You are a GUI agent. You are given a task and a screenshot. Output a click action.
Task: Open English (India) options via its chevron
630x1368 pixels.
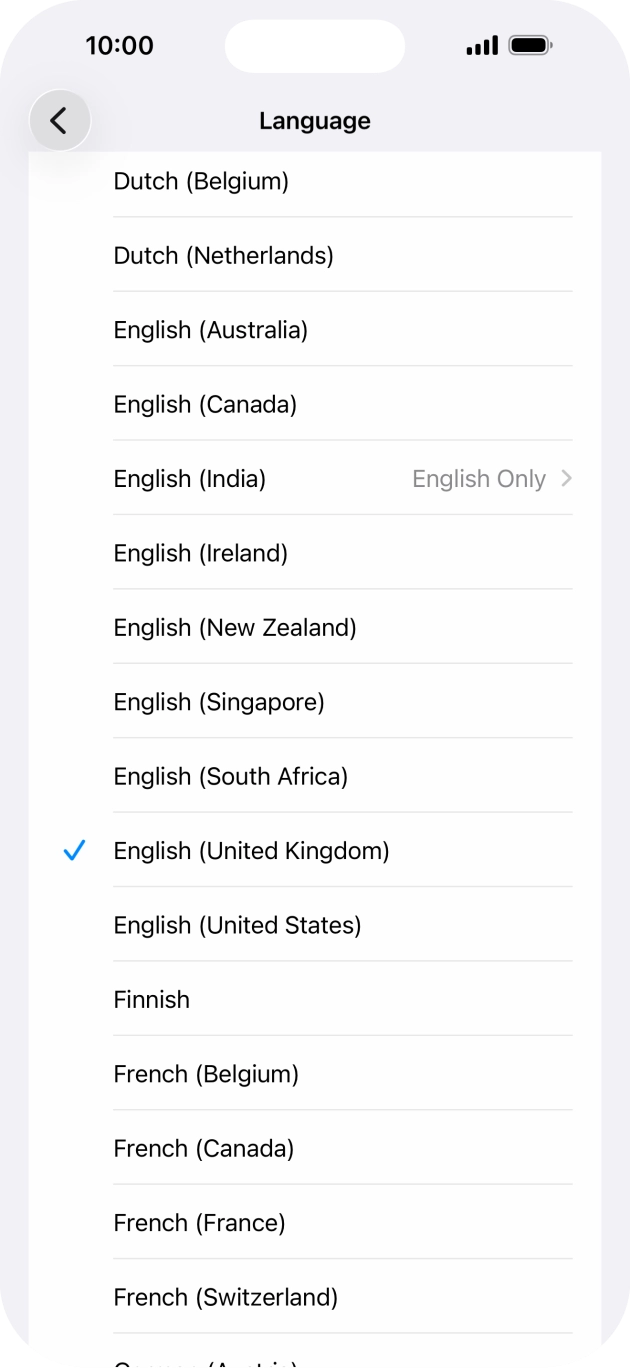tap(566, 479)
